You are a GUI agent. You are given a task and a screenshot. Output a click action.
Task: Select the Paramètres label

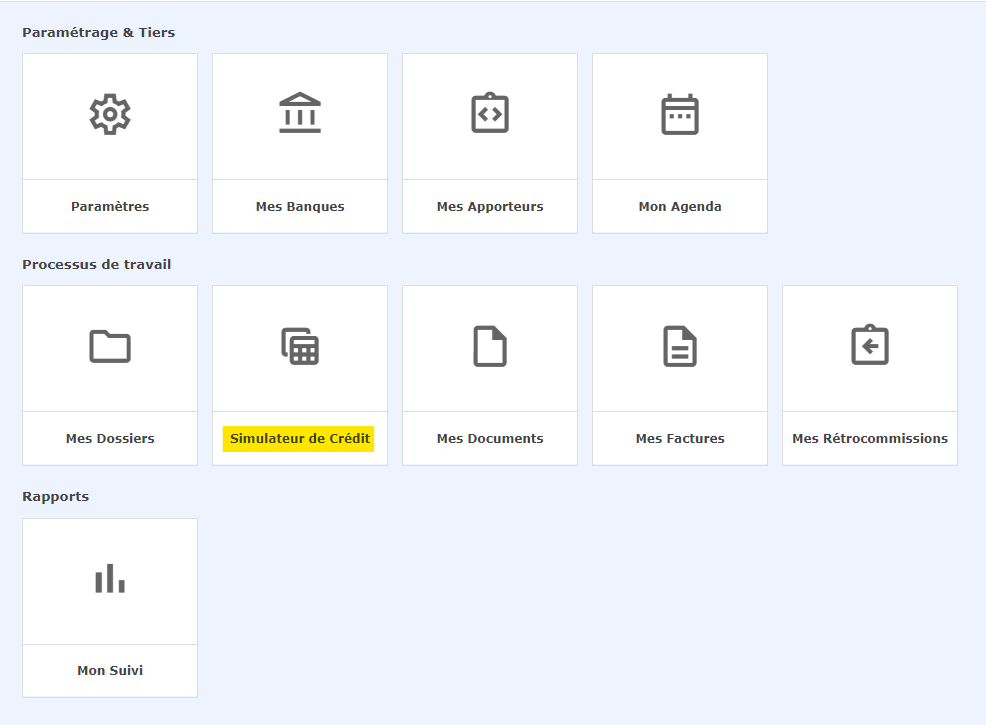(110, 207)
